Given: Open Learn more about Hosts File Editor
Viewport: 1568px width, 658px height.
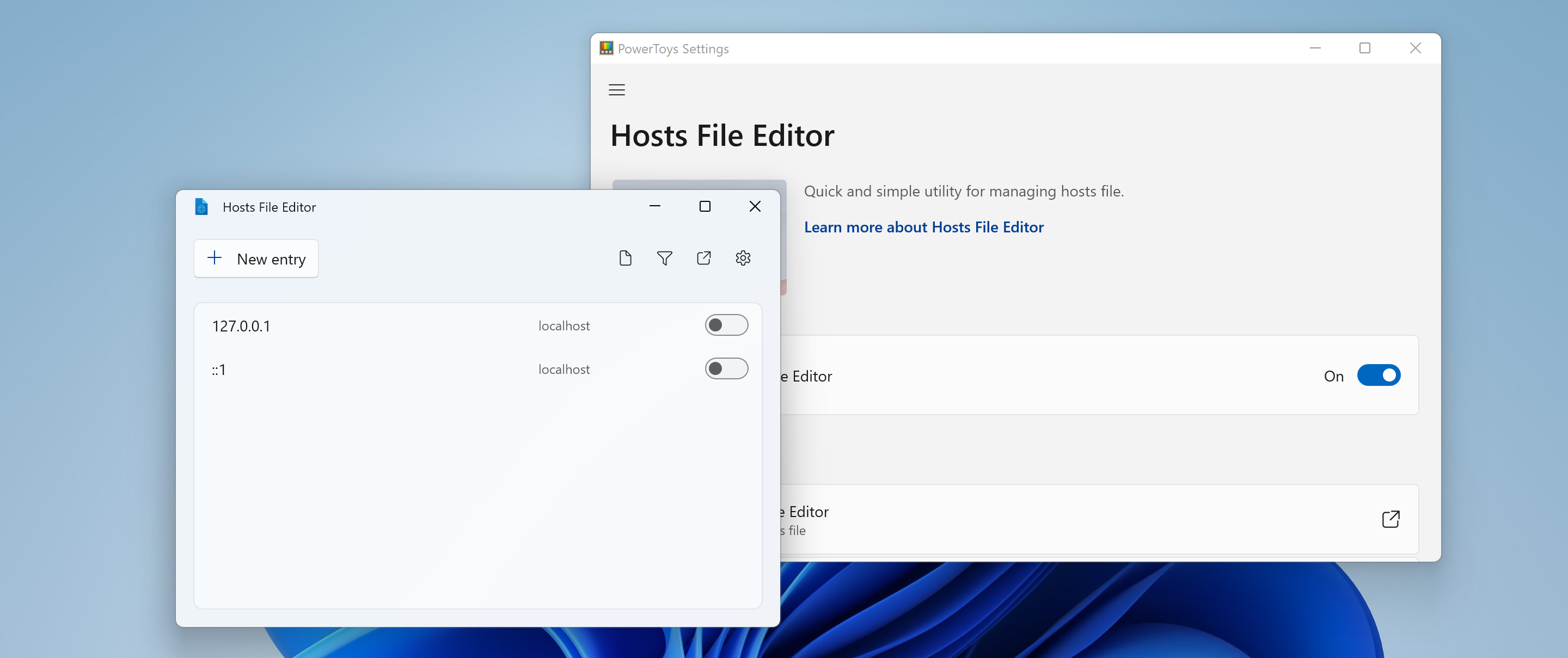Looking at the screenshot, I should pos(923,227).
